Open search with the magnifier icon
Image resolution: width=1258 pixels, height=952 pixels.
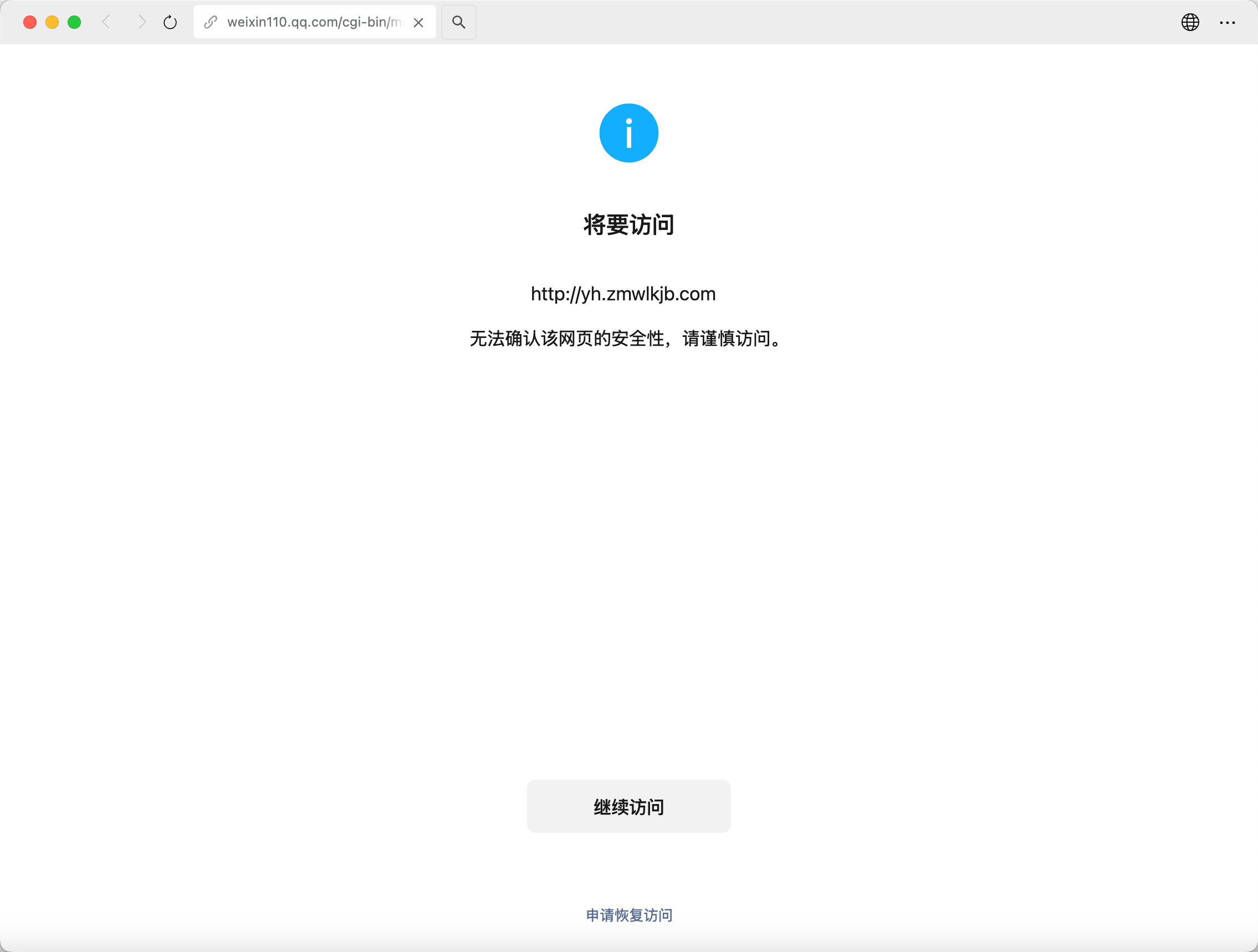pos(458,22)
